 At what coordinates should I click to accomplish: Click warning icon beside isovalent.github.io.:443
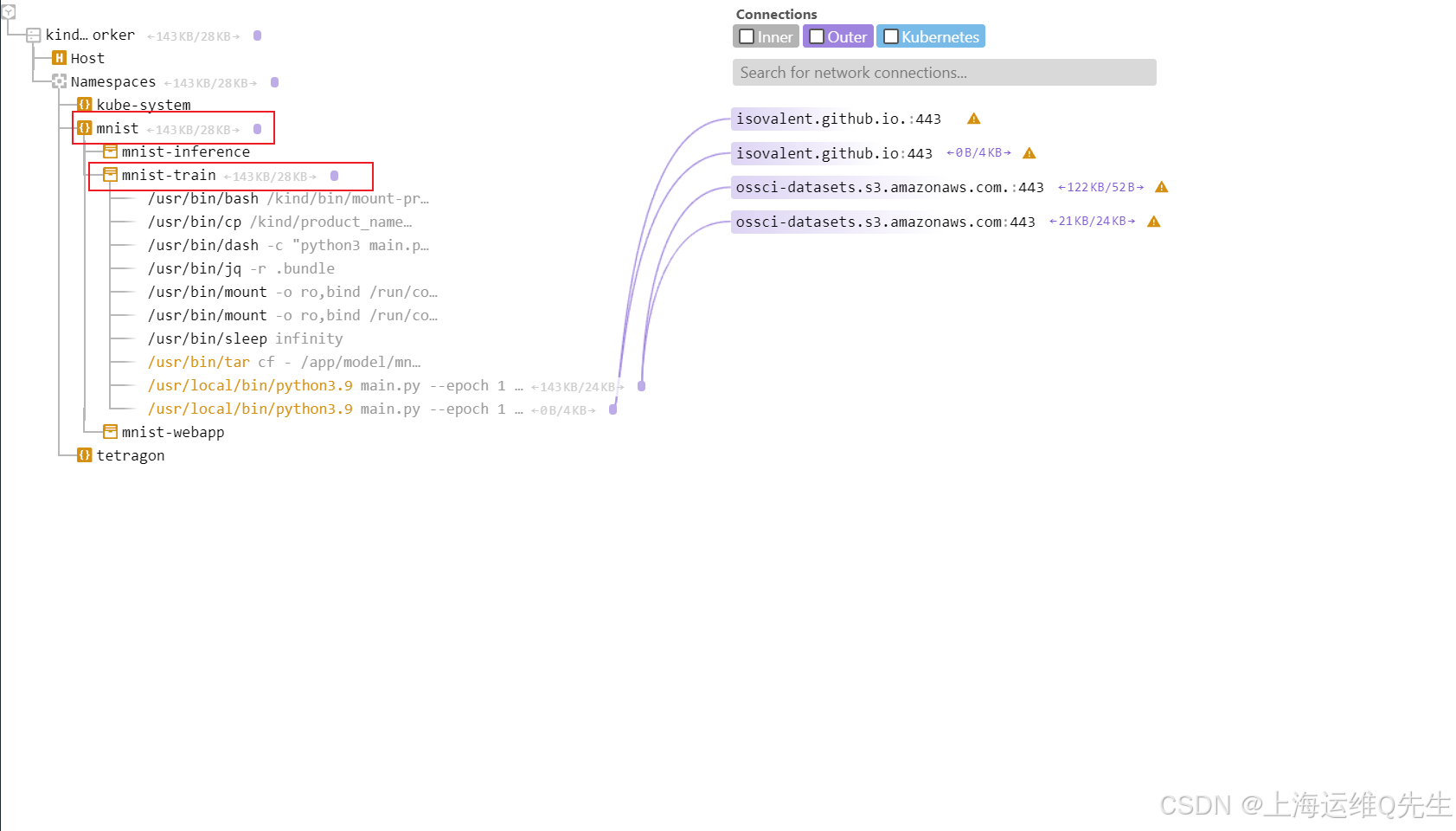coord(973,119)
